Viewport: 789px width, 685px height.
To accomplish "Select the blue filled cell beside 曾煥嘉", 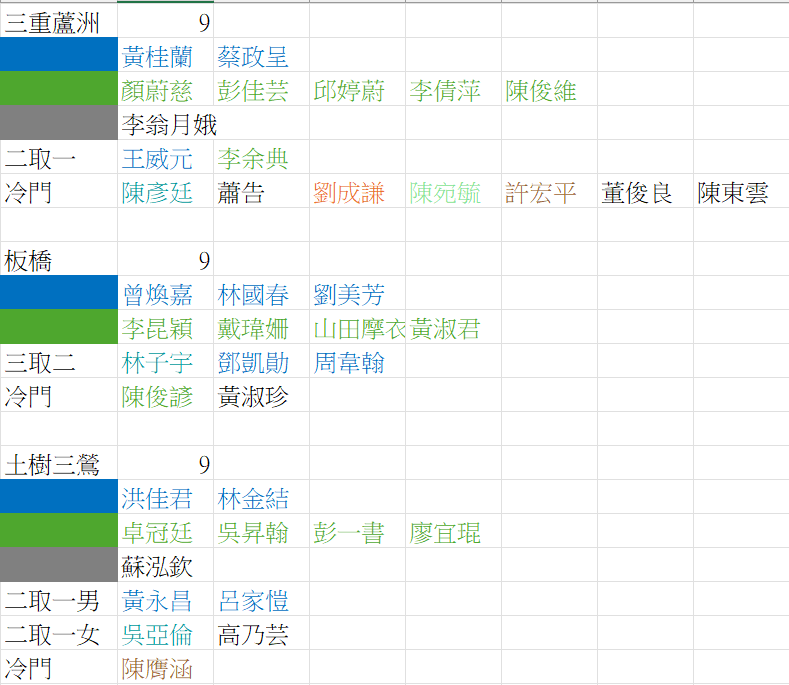I will (x=59, y=292).
